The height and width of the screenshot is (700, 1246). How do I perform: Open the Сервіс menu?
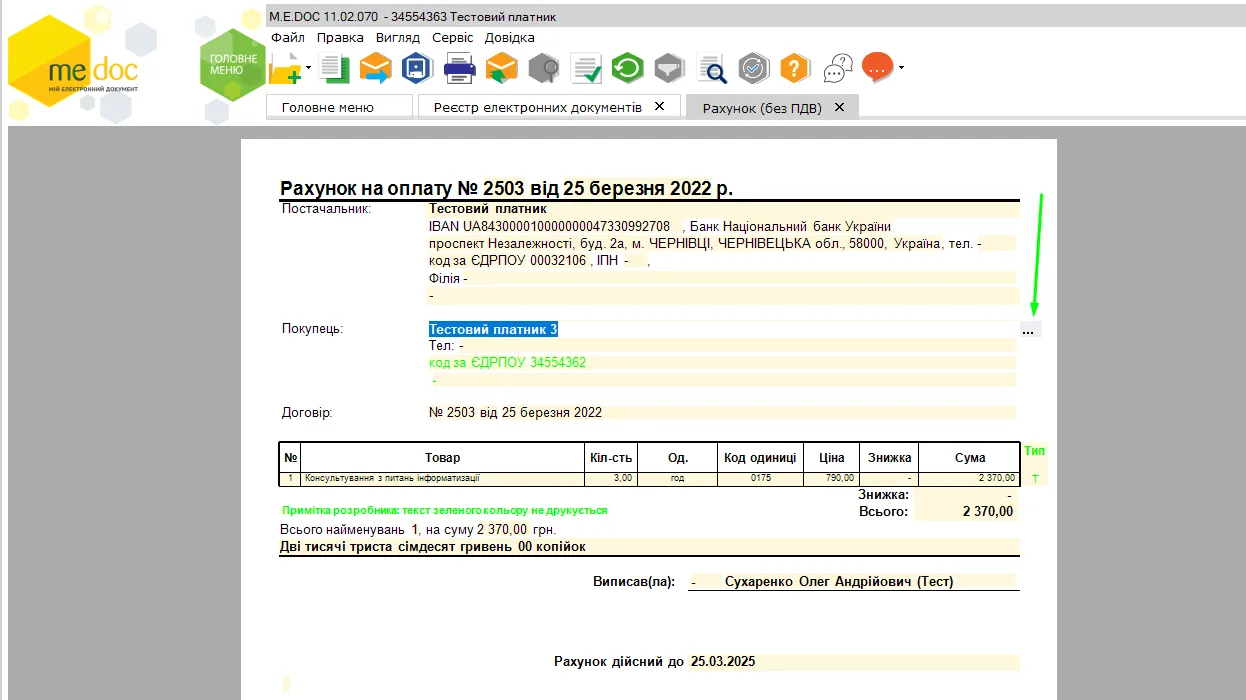pyautogui.click(x=453, y=37)
